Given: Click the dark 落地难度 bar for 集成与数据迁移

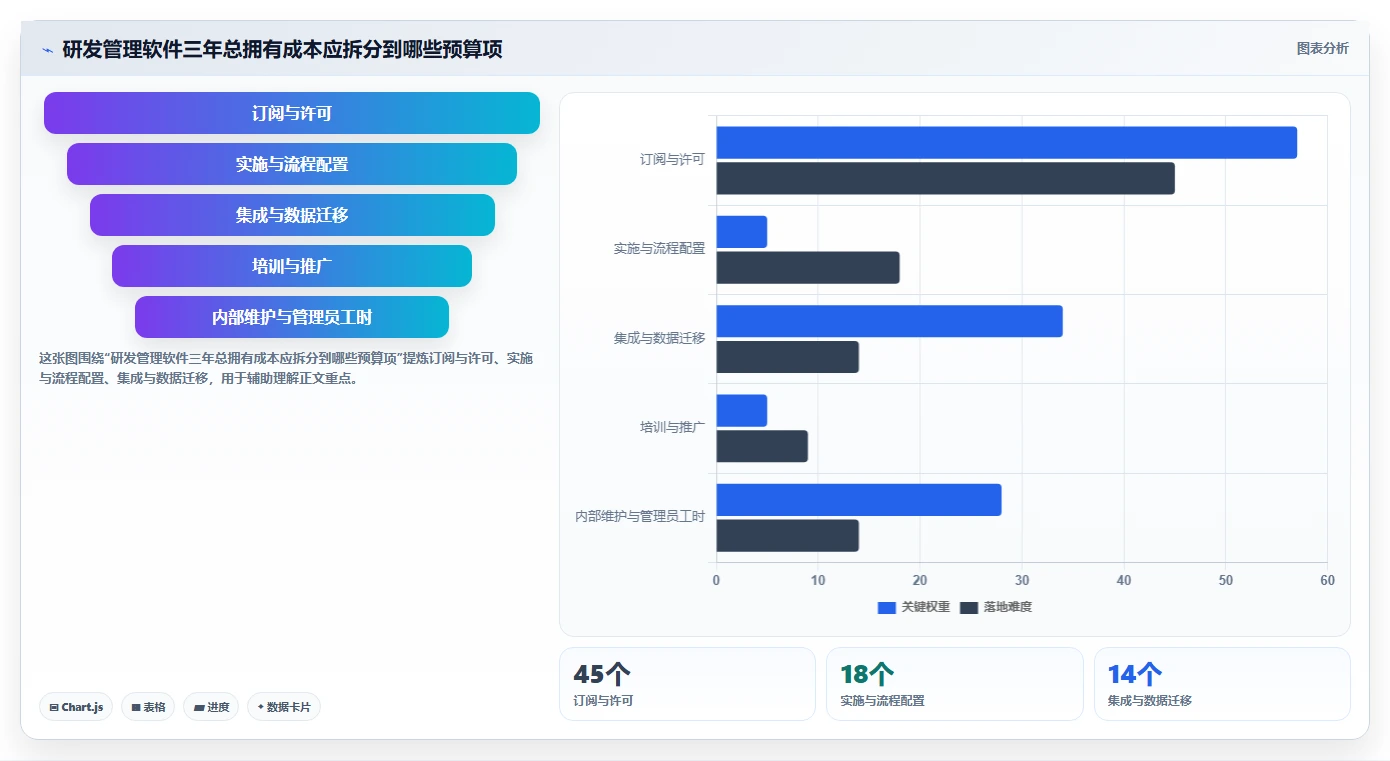Looking at the screenshot, I should coord(787,357).
